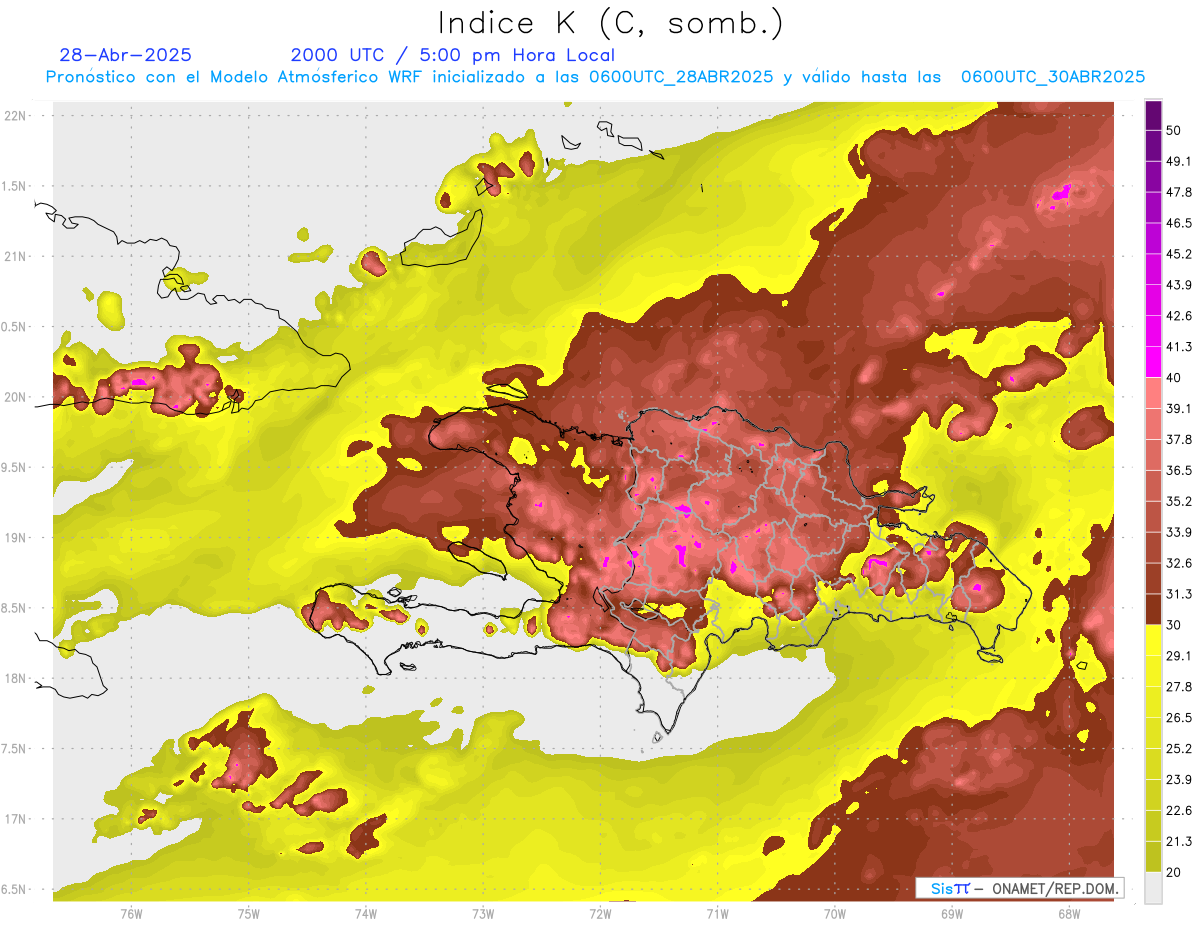The height and width of the screenshot is (927, 1200).
Task: Click the color scale value '41.3'
Action: point(1179,347)
